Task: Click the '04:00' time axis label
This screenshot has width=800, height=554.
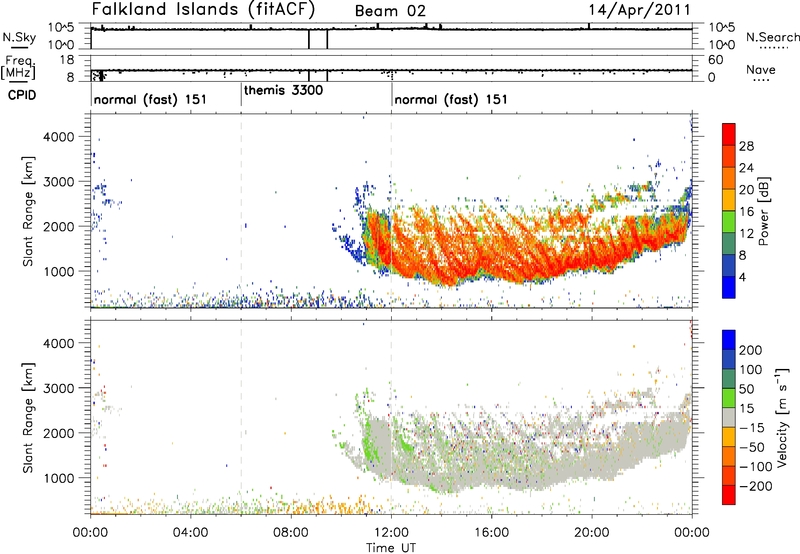Action: tap(191, 533)
